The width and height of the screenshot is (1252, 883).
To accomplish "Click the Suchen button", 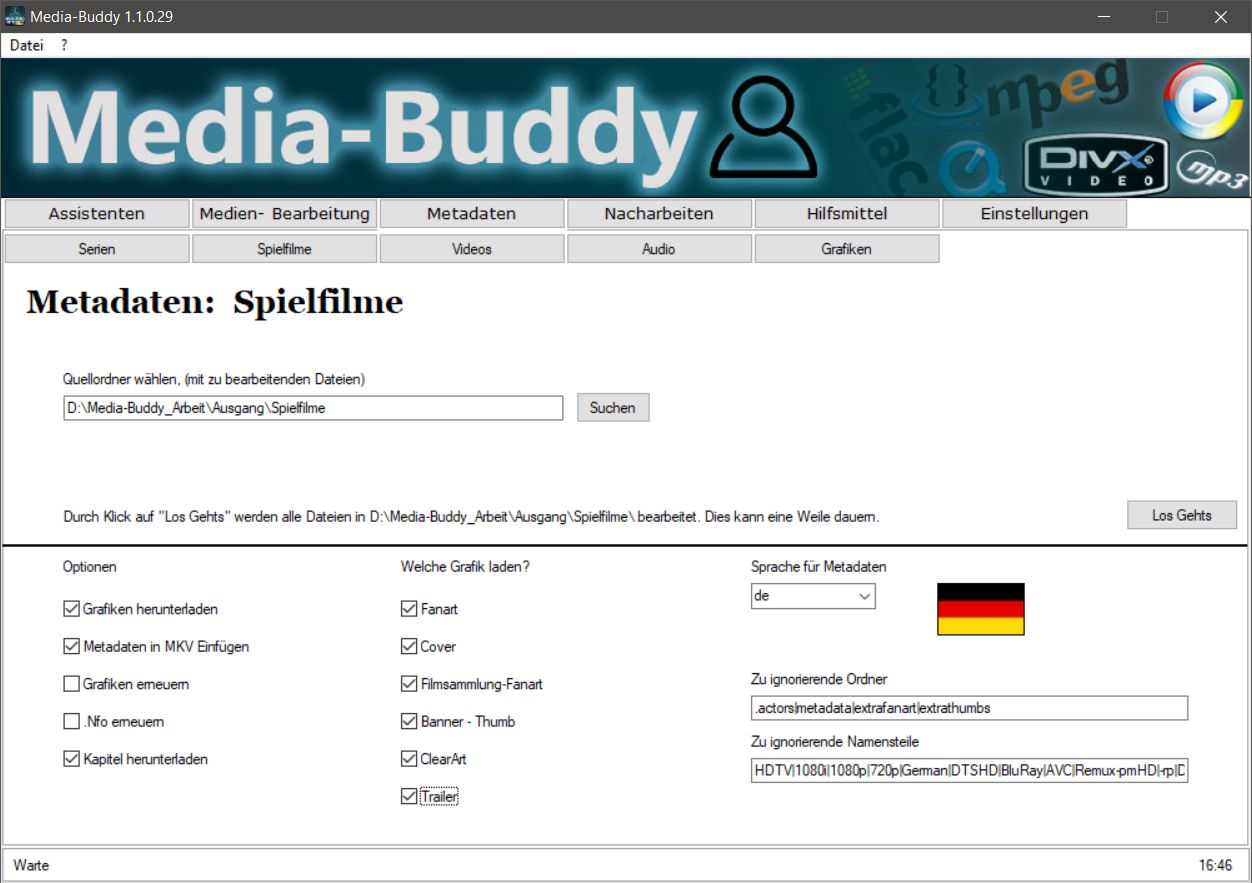I will pos(613,408).
